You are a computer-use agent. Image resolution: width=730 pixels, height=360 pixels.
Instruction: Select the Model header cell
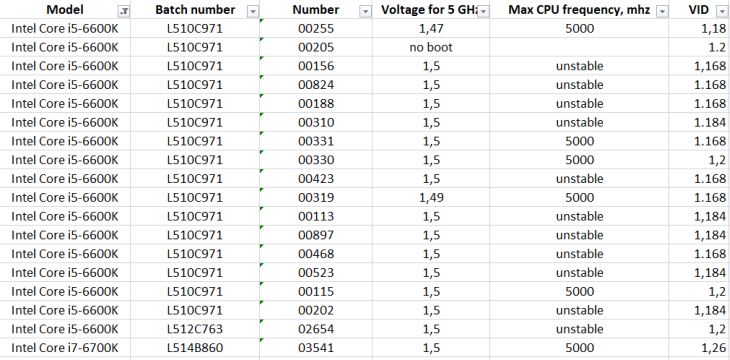(x=65, y=10)
